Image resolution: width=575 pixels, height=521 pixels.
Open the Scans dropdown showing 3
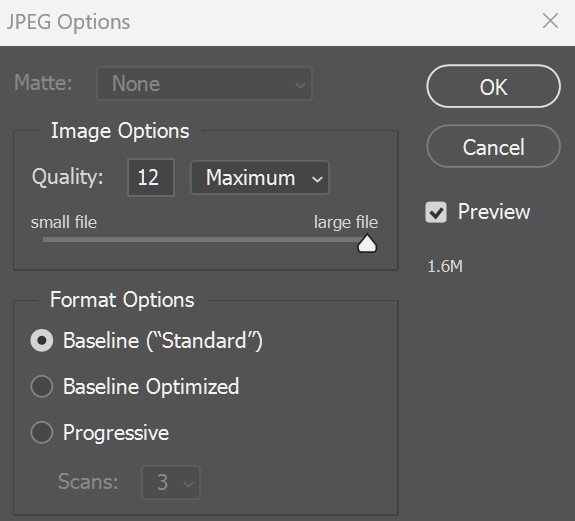pyautogui.click(x=171, y=482)
